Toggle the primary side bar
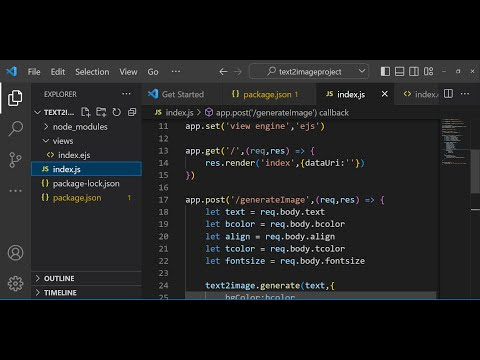Screen dimensions: 480x360 385,71
